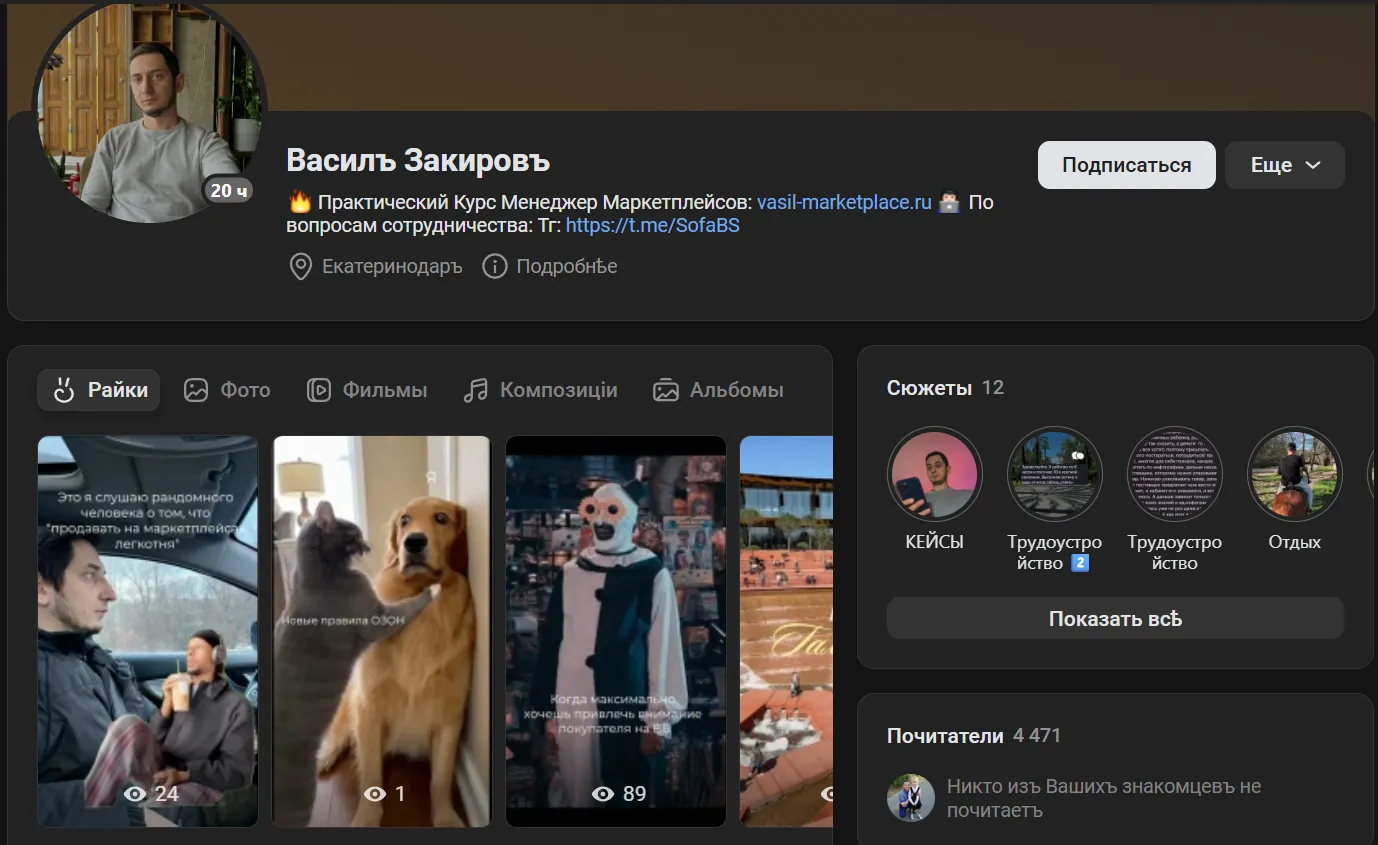Screen dimensions: 1378x845
Task: Open the cat and dog clip
Action: tap(382, 631)
